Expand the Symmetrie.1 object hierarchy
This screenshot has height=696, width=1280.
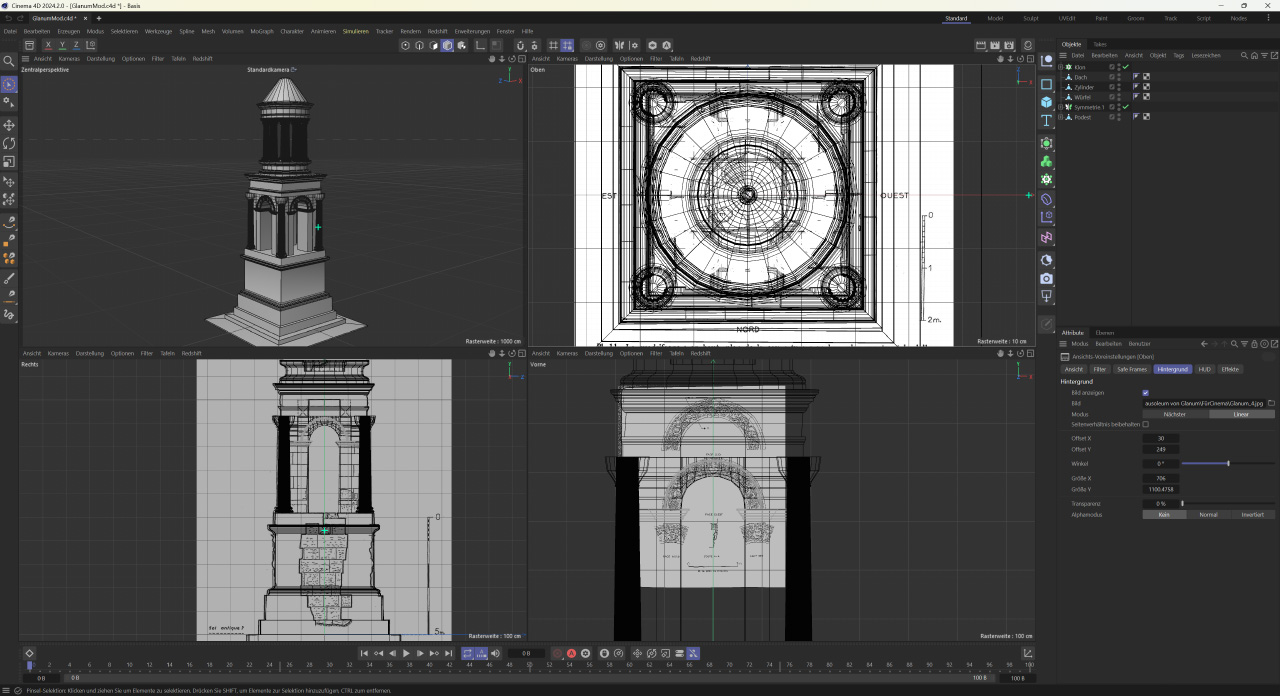point(1061,107)
